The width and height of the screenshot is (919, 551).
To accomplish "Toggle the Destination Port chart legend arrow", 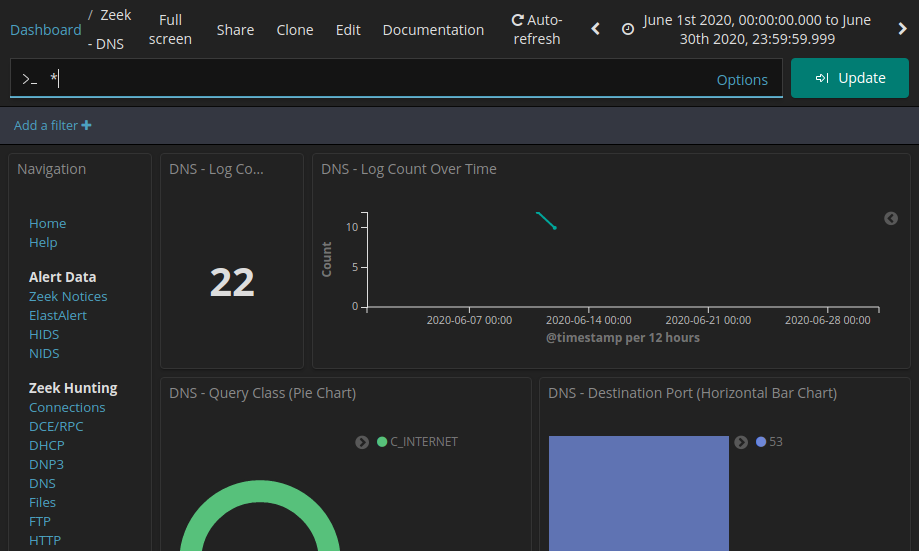I will (741, 442).
